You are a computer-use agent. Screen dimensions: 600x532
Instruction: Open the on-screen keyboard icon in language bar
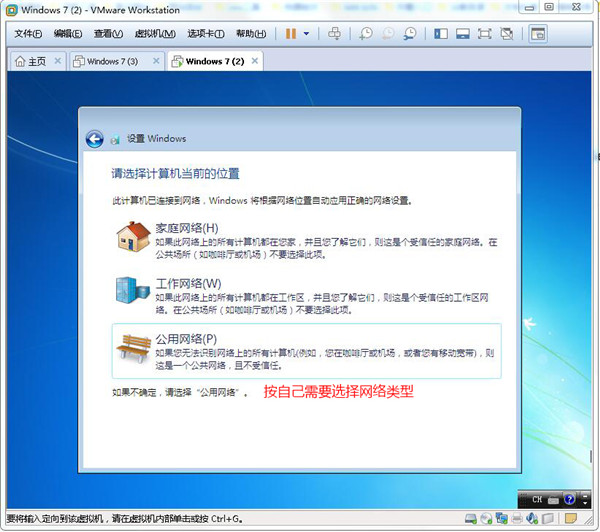[553, 500]
